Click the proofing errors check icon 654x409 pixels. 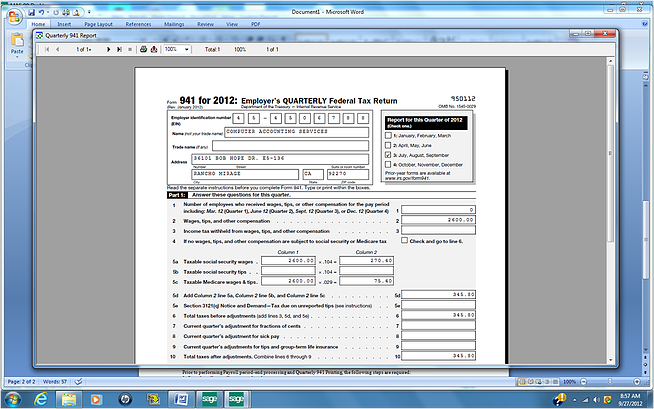click(x=78, y=381)
